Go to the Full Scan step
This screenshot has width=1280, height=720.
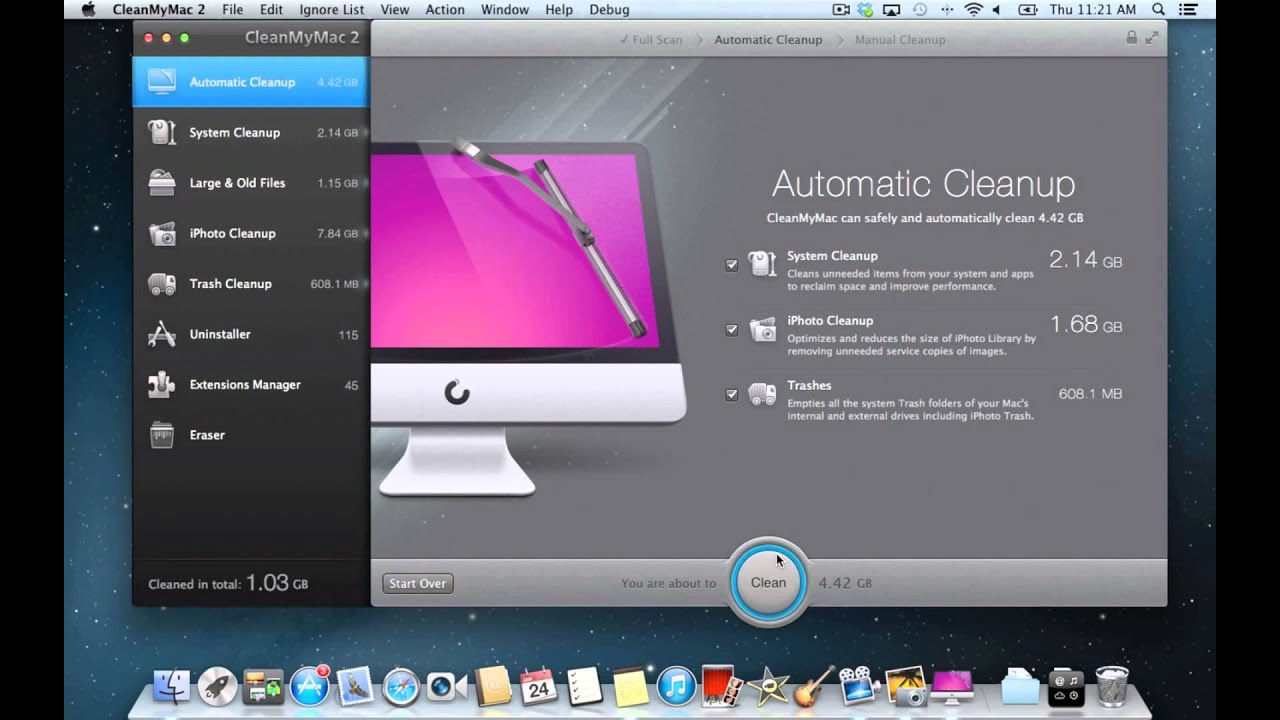click(x=650, y=40)
